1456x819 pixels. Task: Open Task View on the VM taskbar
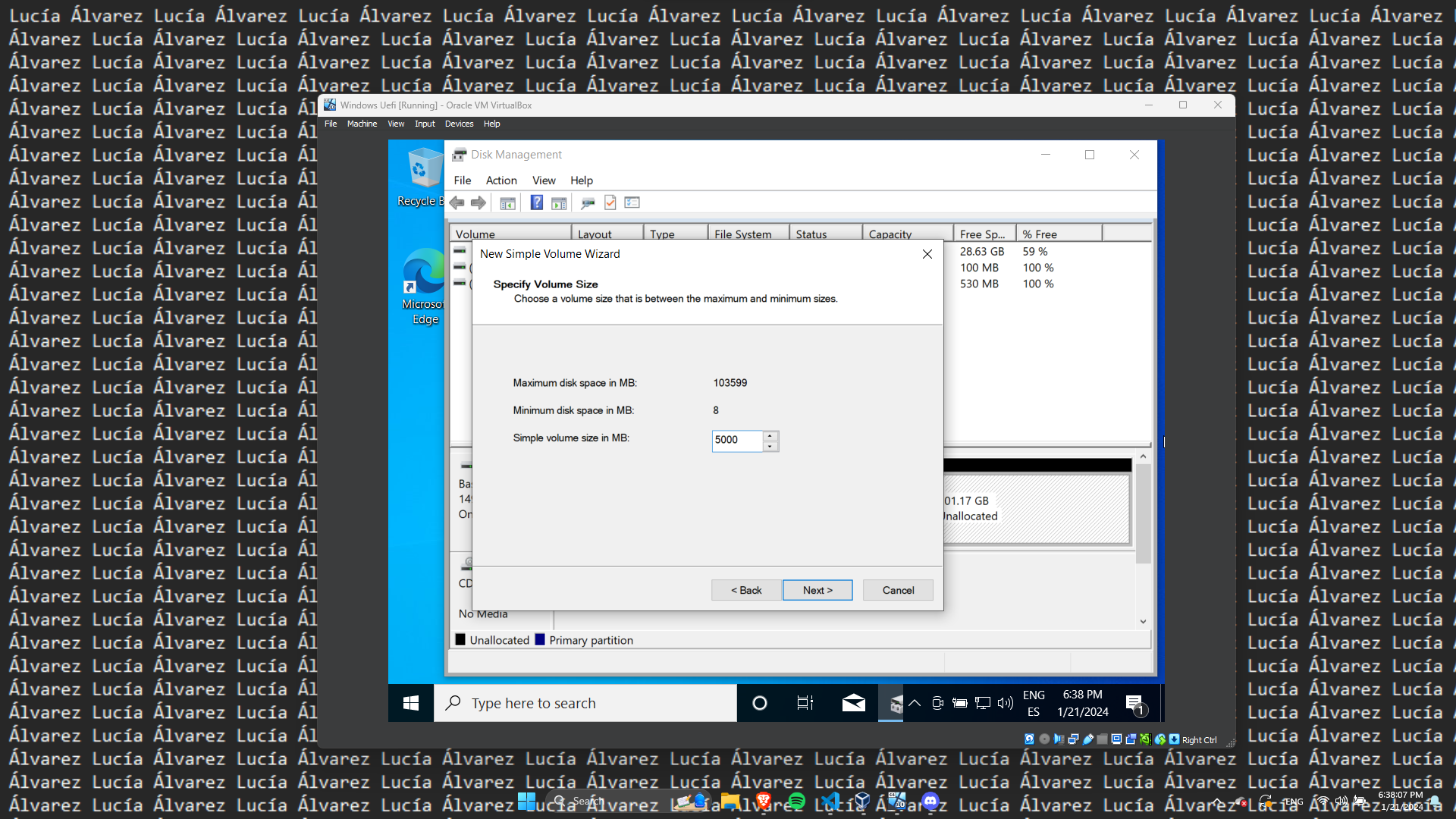click(x=805, y=703)
